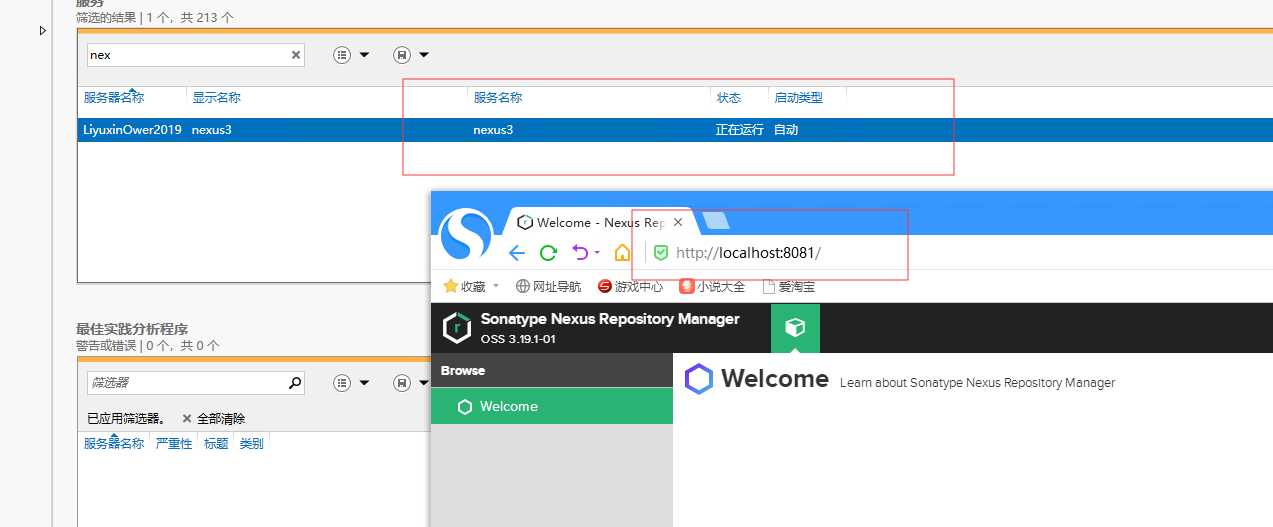The height and width of the screenshot is (527, 1273).
Task: Expand the dropdown arrow beside the undo icon
Action: click(598, 253)
